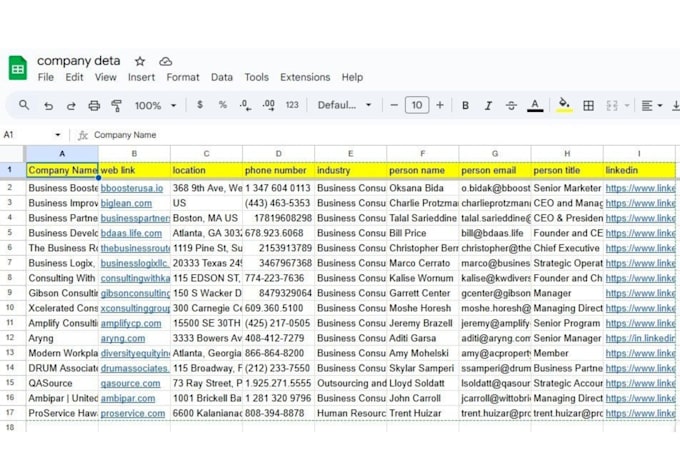Open the Help menu
The width and height of the screenshot is (680, 459).
tap(352, 77)
